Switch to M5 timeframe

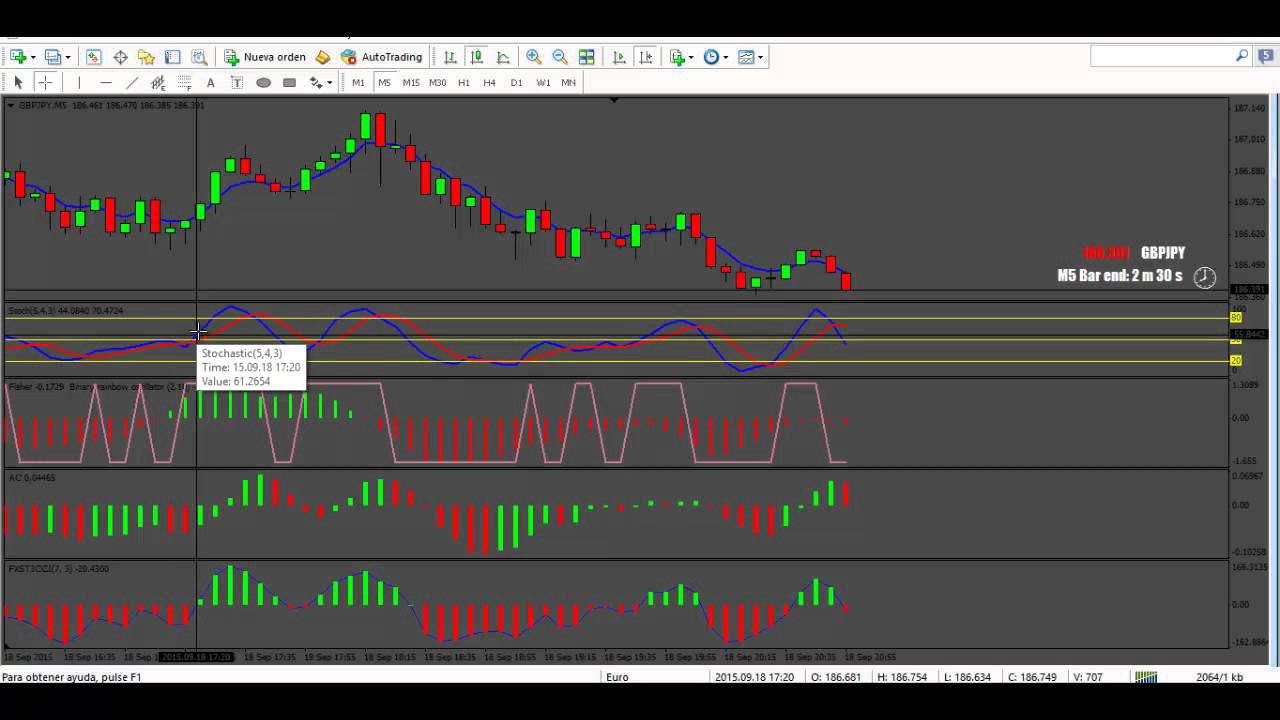384,82
